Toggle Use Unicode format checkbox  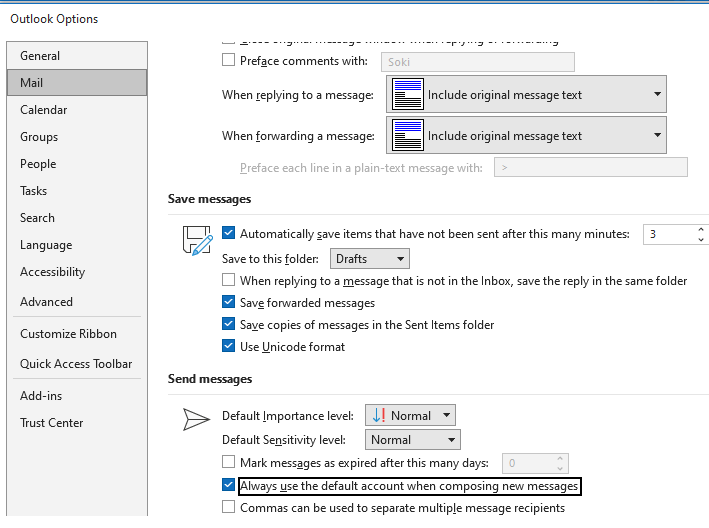[x=228, y=346]
